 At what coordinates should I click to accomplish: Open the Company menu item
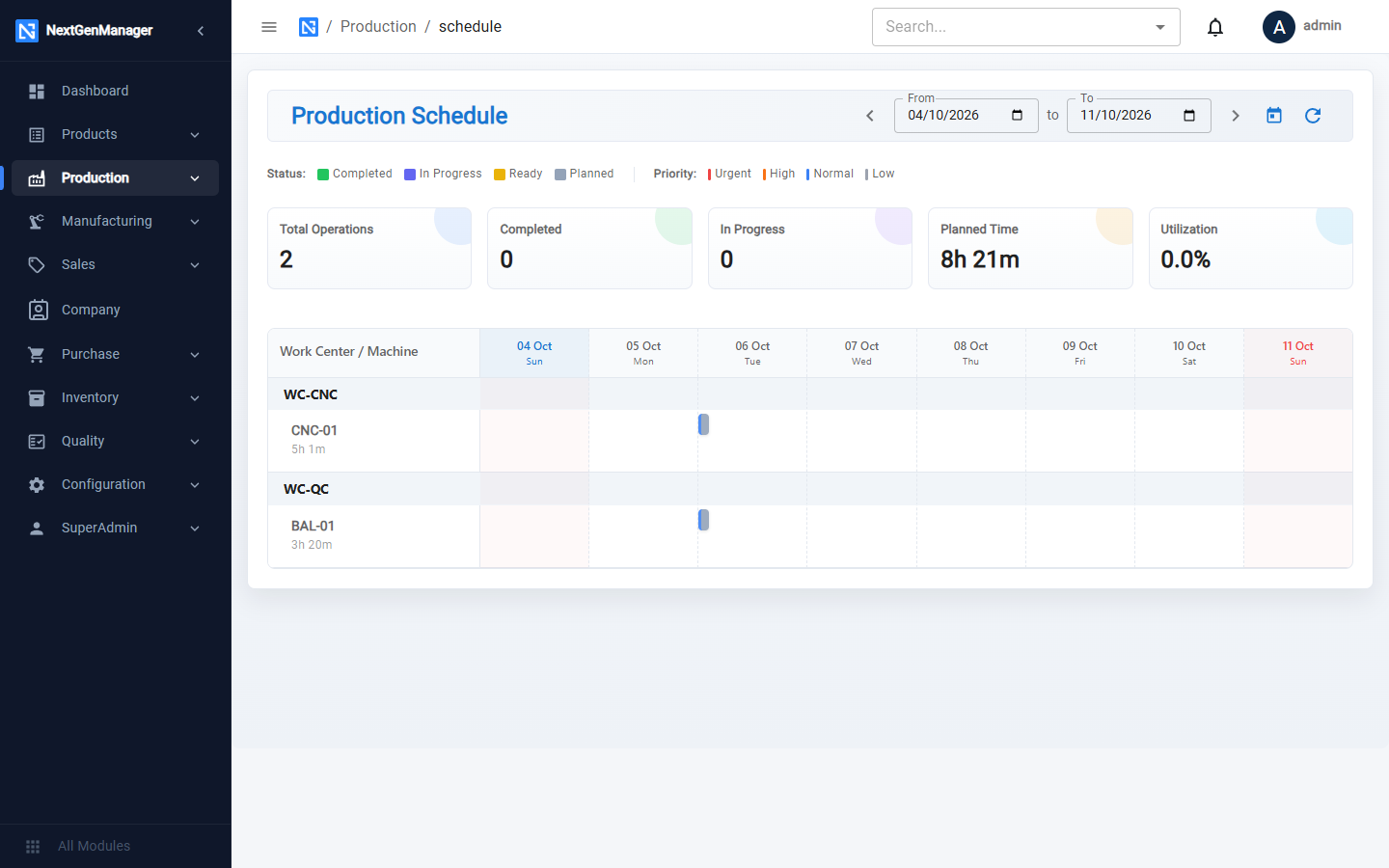116,310
